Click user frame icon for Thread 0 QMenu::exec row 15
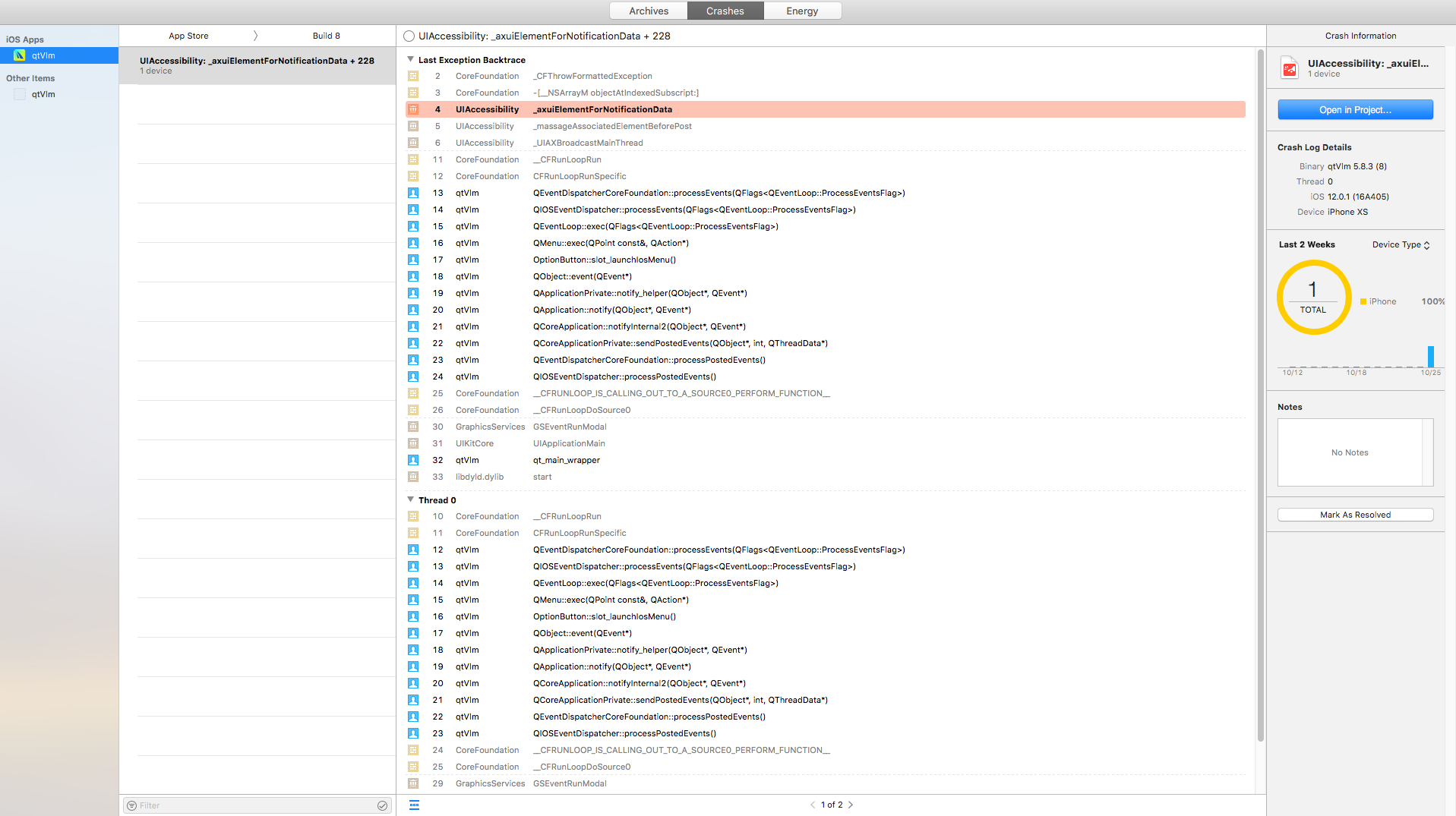Viewport: 1456px width, 816px height. 413,600
